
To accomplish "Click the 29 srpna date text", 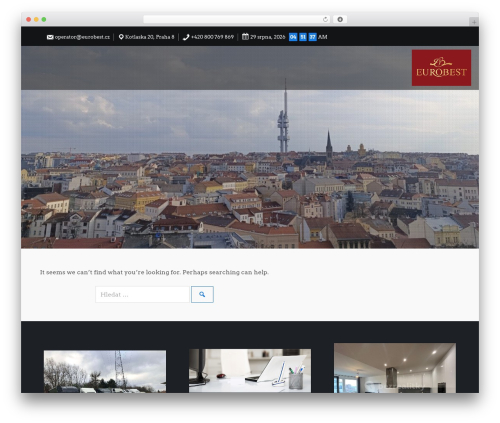I will [x=268, y=37].
